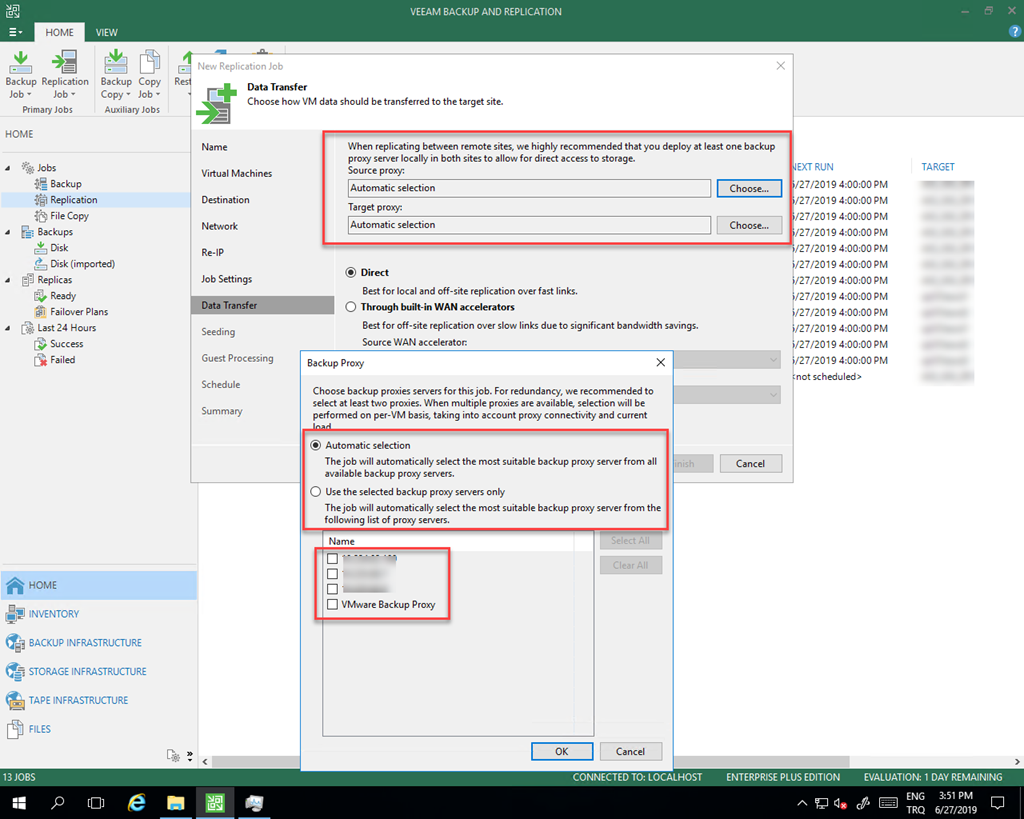Click the Veeam help question mark icon
The image size is (1024, 819).
click(x=1016, y=31)
